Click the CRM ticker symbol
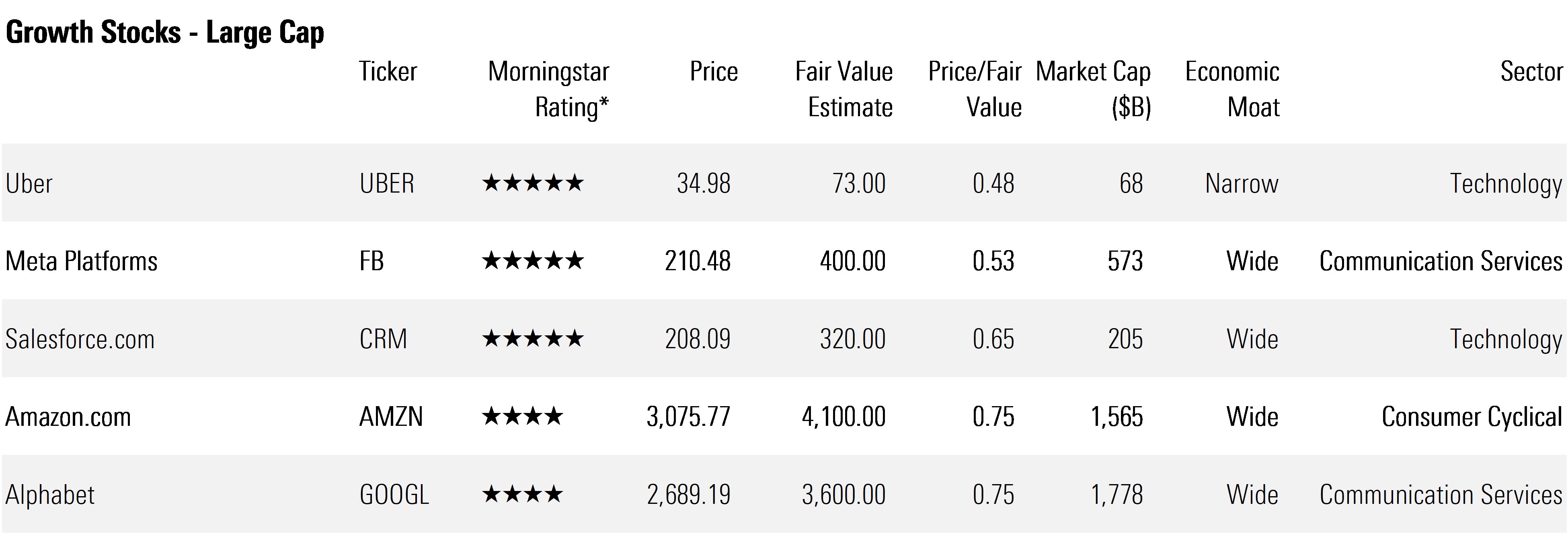Screen dimensions: 1568x534 pyautogui.click(x=383, y=339)
